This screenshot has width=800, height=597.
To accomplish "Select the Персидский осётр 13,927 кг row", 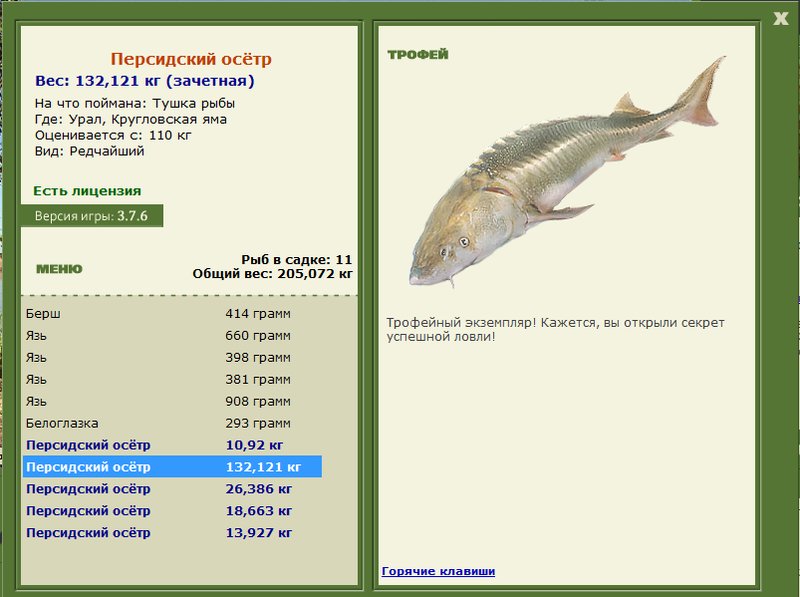I will (x=172, y=533).
